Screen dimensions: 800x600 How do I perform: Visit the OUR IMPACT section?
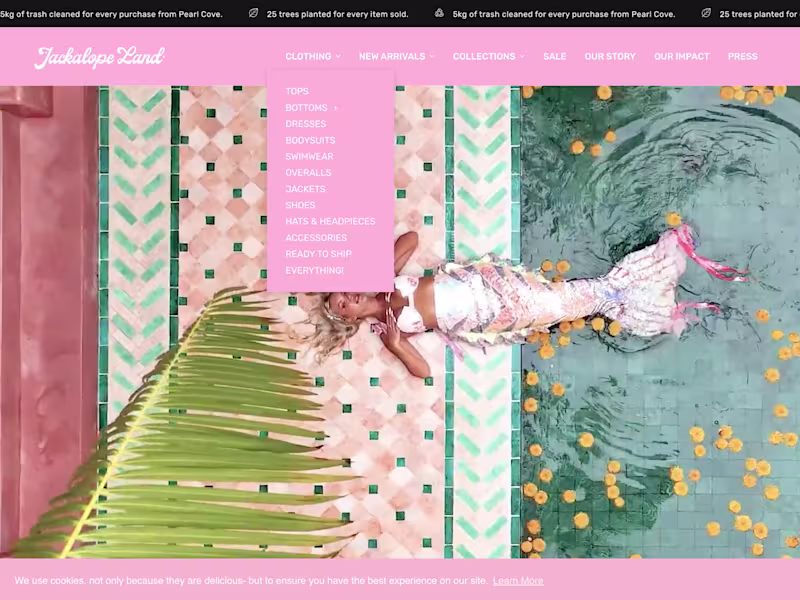point(681,57)
